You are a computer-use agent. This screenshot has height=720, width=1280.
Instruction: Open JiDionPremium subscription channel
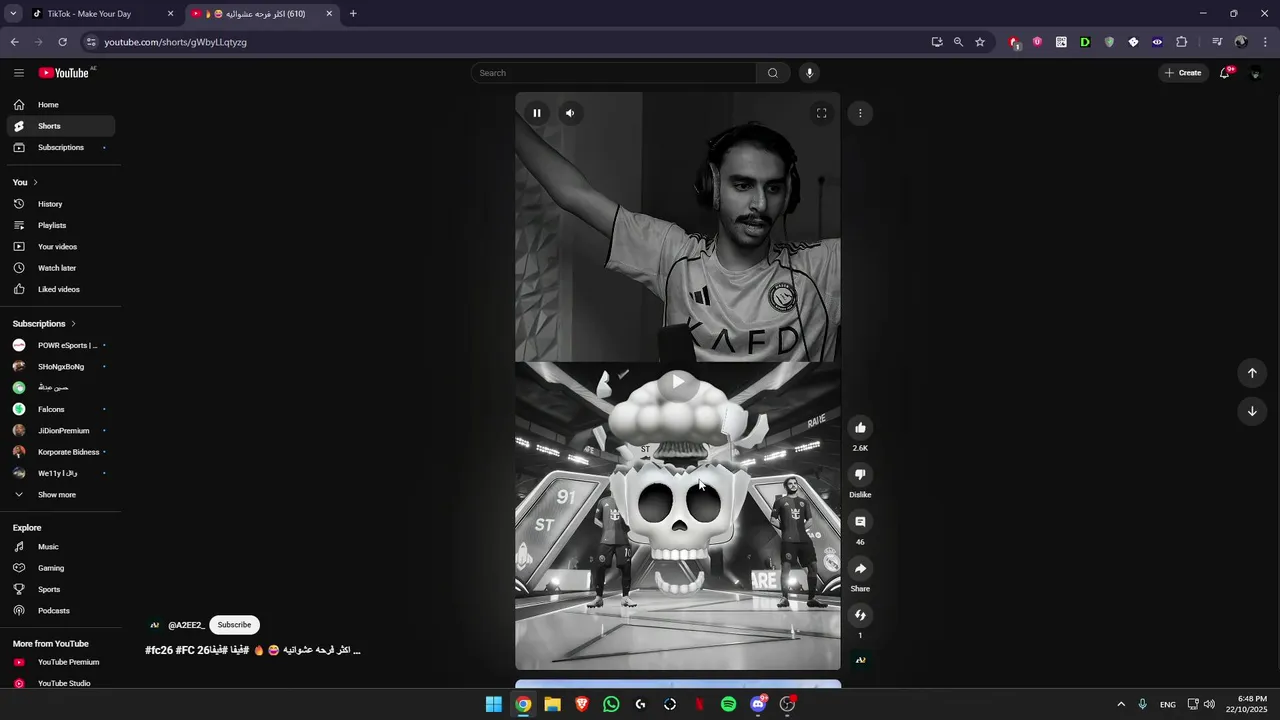coord(61,431)
